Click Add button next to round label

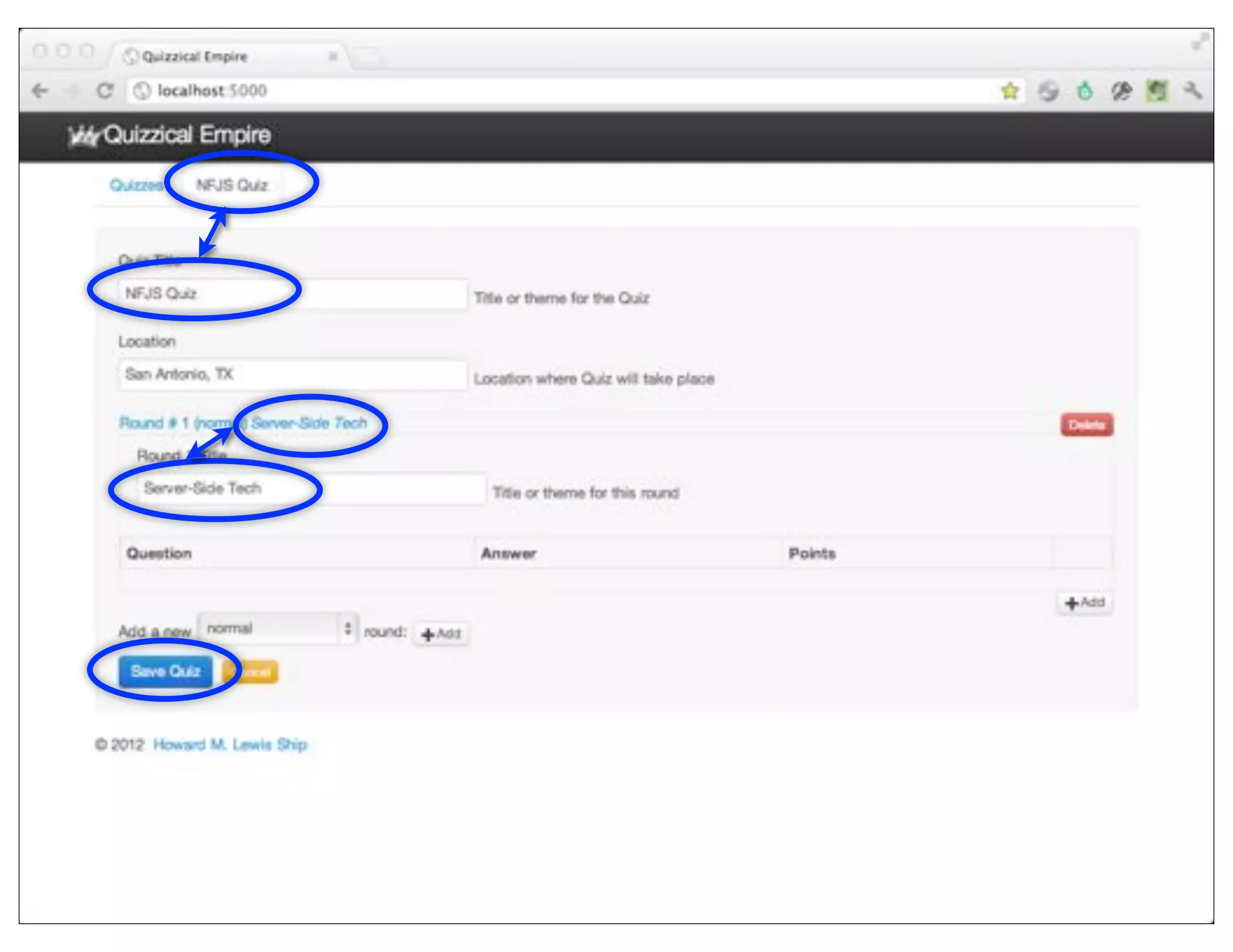tap(441, 634)
